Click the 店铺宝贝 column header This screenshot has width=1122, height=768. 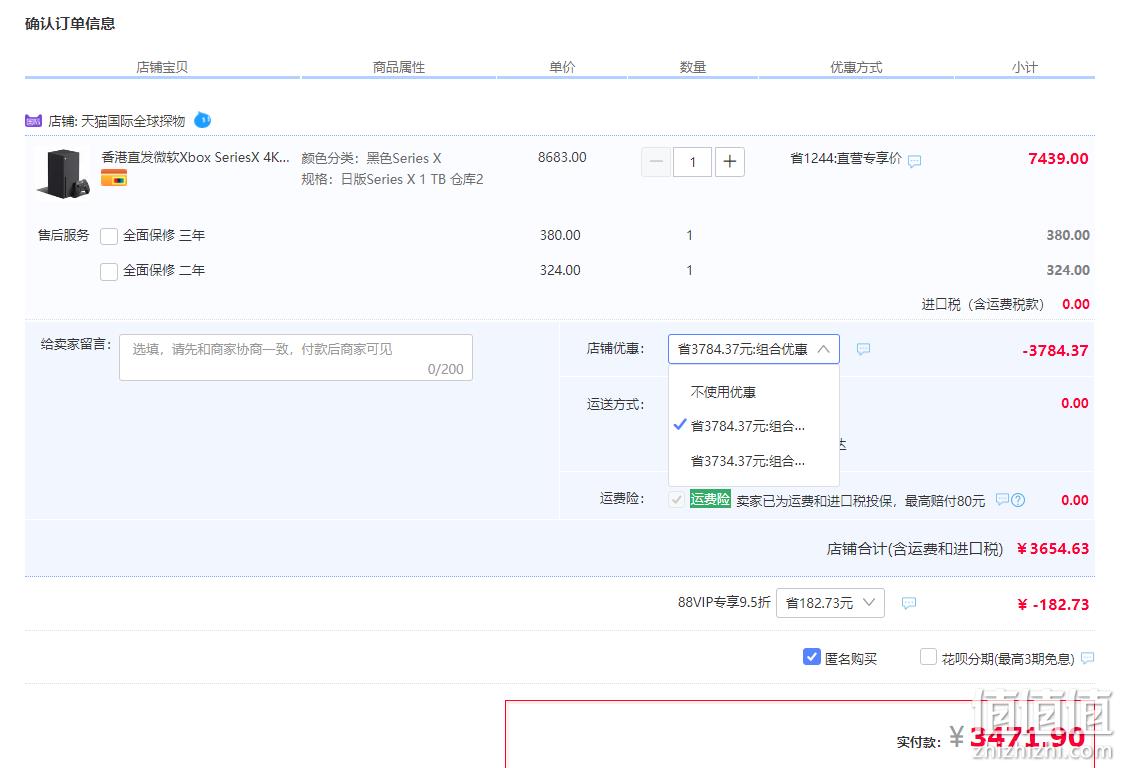coord(162,67)
